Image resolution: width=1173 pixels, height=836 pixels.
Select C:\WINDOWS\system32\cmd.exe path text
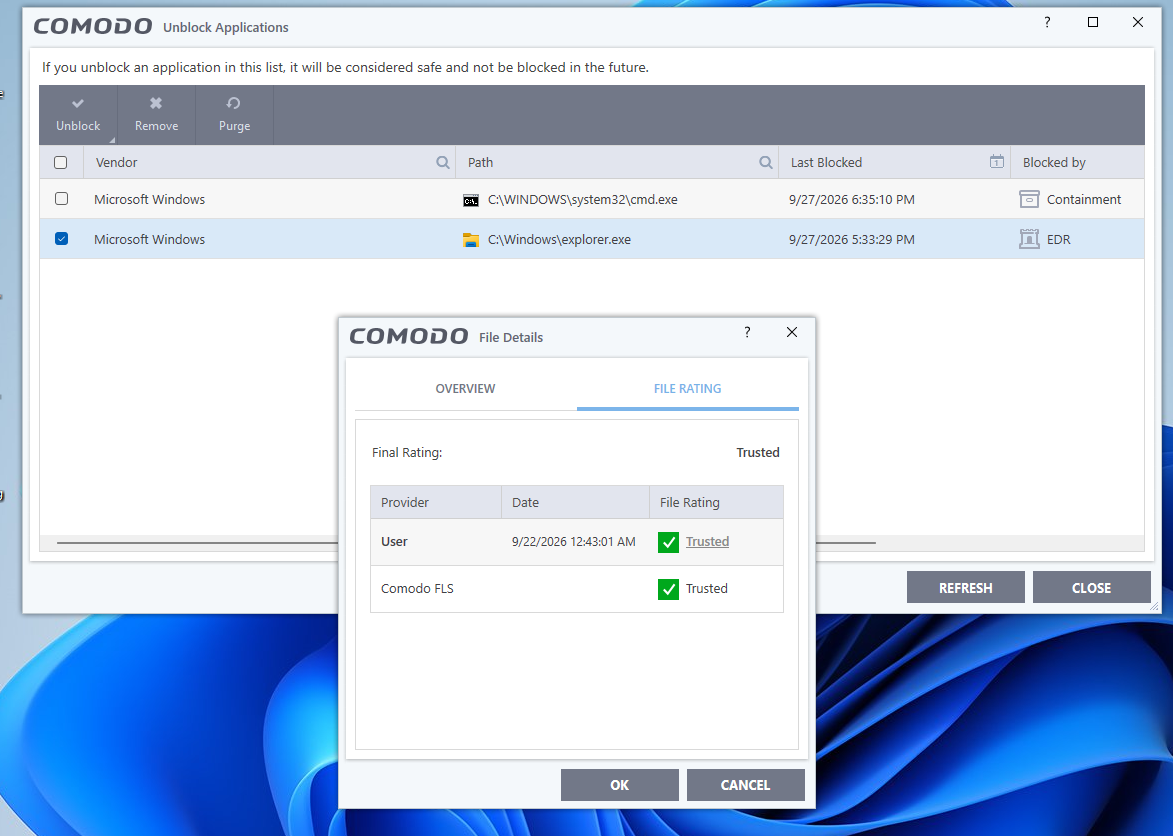tap(583, 200)
